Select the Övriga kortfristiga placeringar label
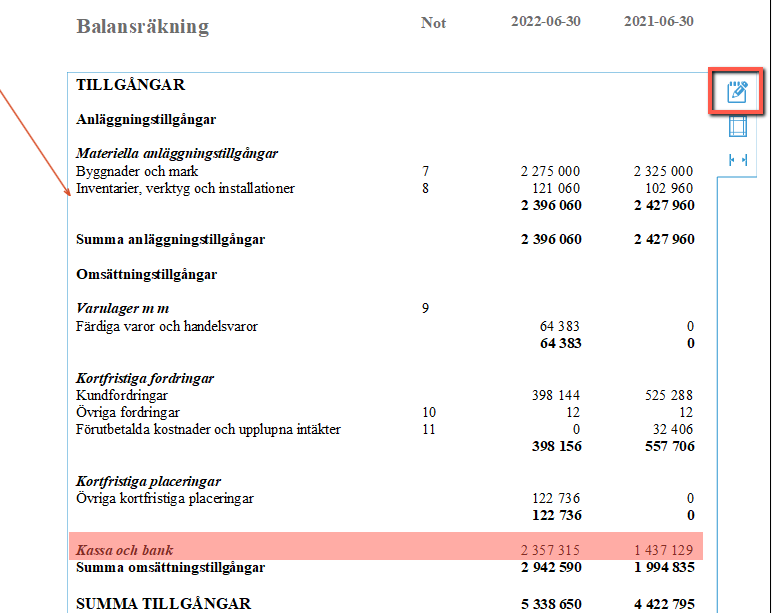This screenshot has height=613, width=772. (x=165, y=498)
